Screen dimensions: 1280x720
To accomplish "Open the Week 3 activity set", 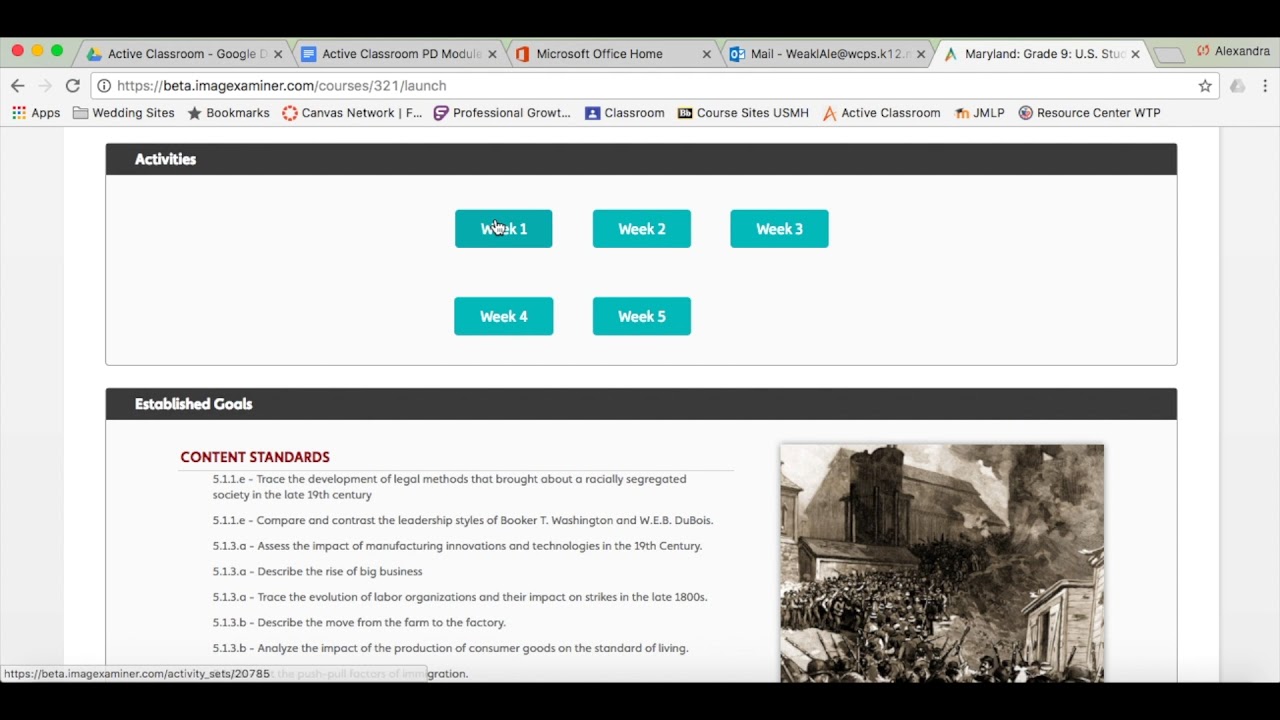I will tap(779, 229).
